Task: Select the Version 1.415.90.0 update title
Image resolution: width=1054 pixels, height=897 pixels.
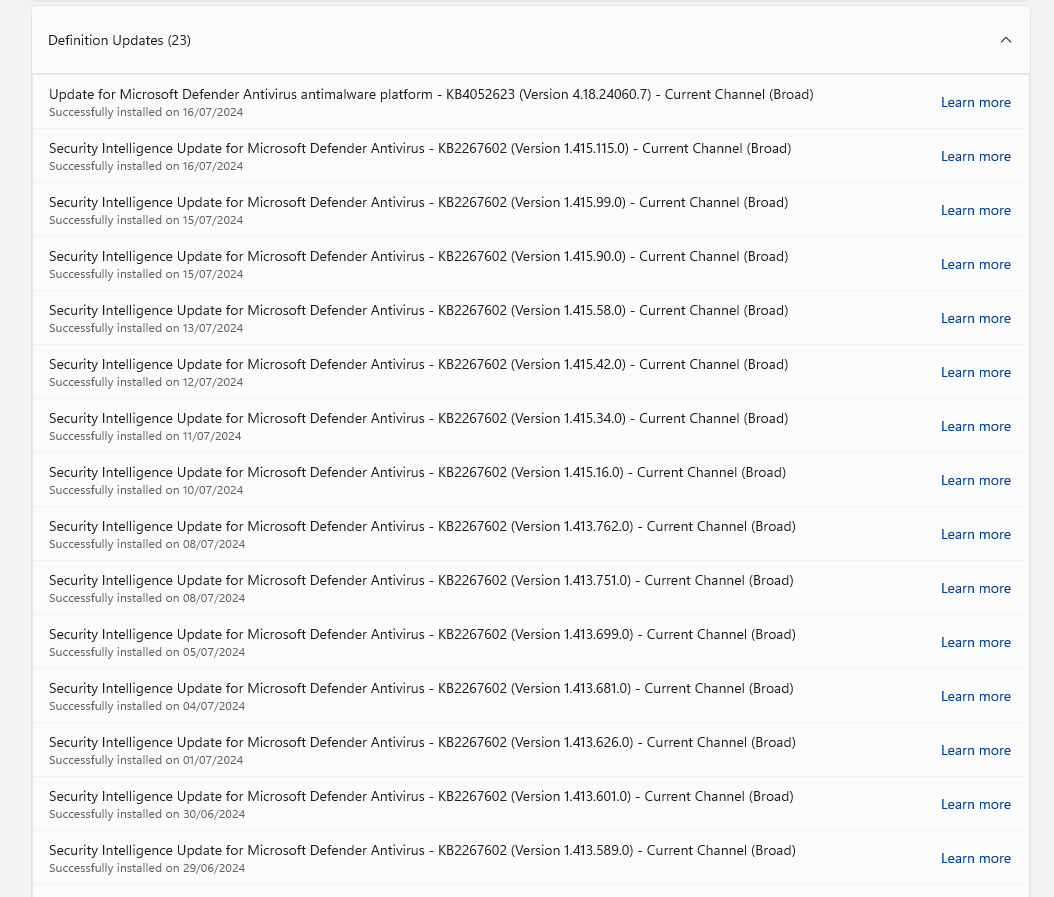Action: pyautogui.click(x=418, y=256)
